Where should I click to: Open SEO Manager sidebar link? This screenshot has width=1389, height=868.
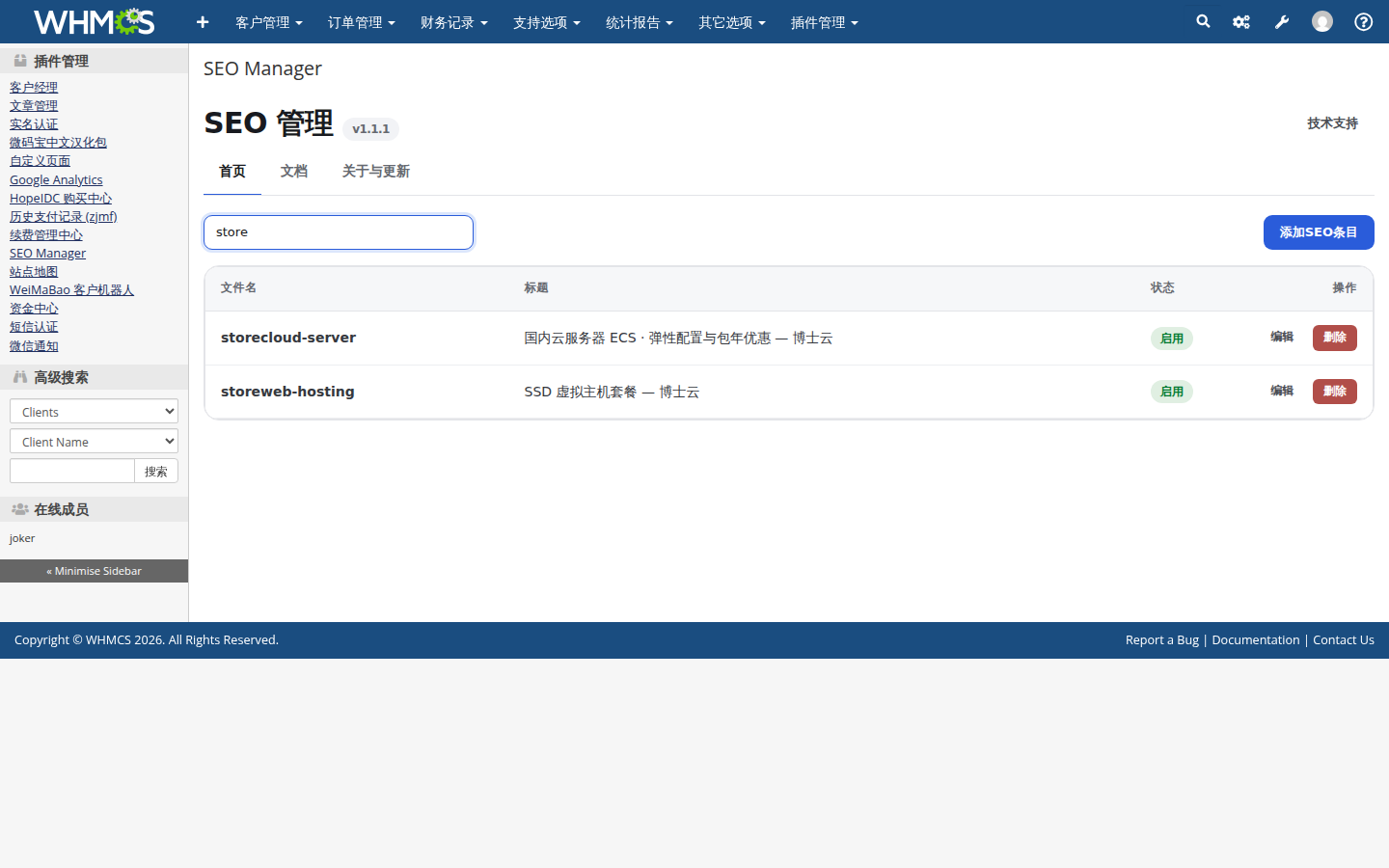click(47, 253)
